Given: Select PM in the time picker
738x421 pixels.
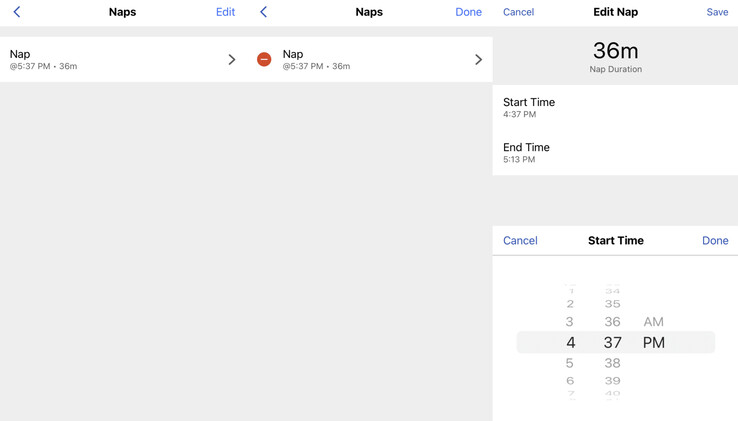Looking at the screenshot, I should 653,342.
